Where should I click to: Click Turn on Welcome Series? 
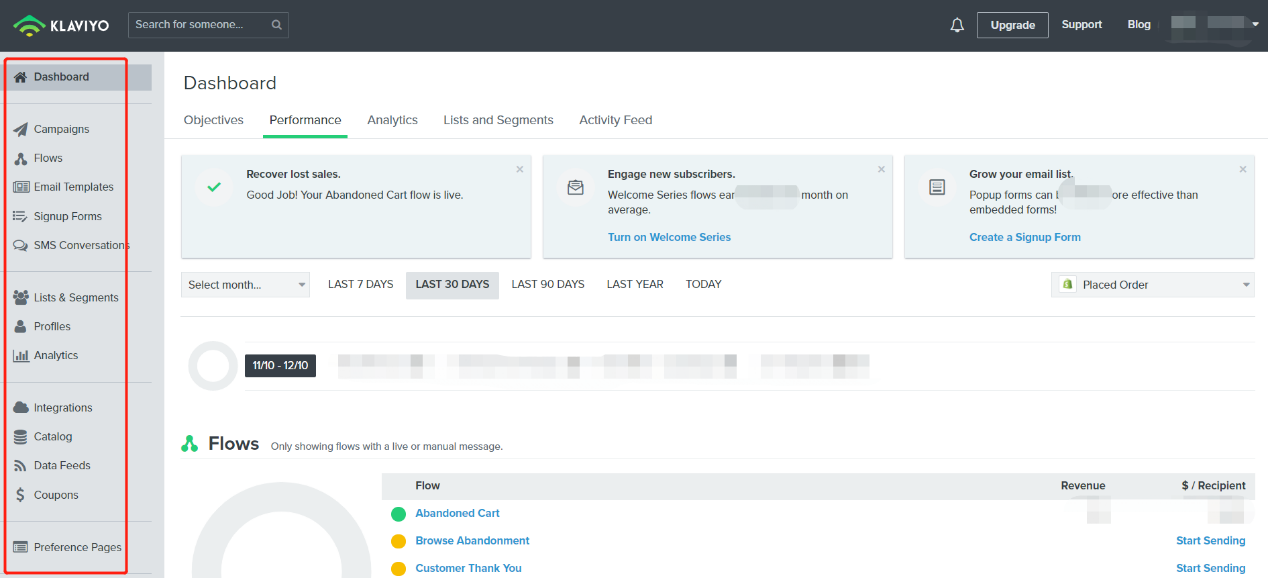click(669, 238)
